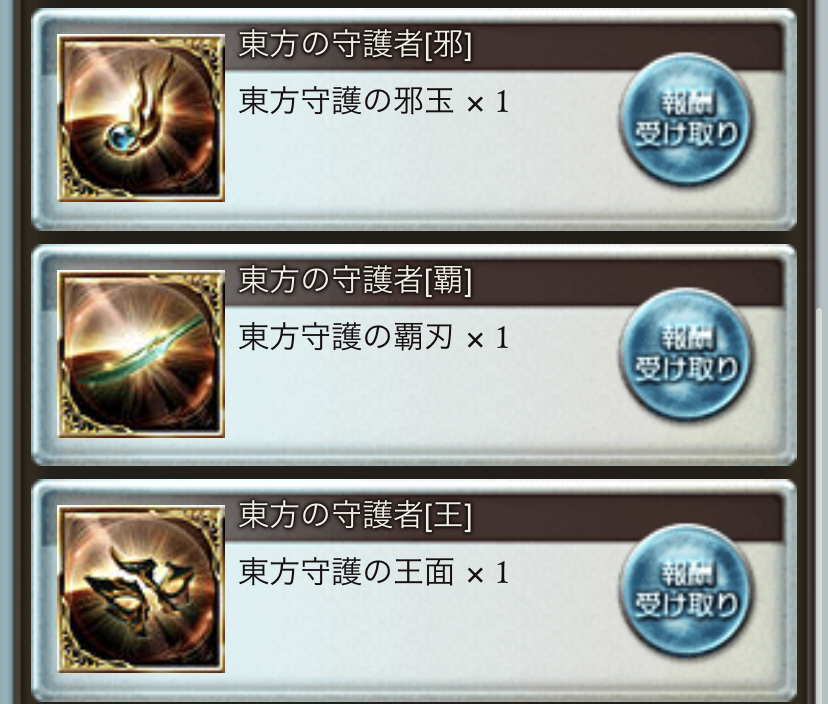Click the 東方守護の覇刃 reward name text
The image size is (828, 704).
(346, 336)
